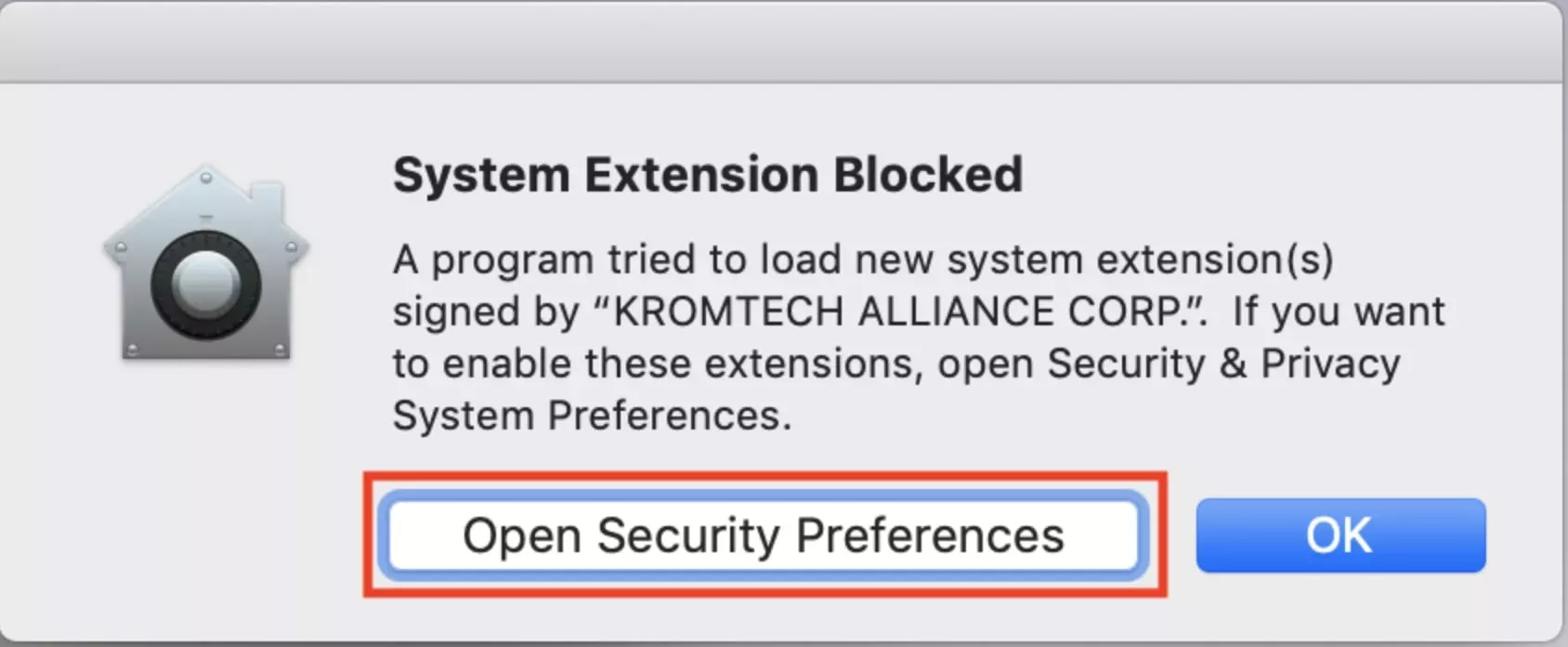Click the bottom-left rivet of the house icon
This screenshot has width=1568, height=647.
(x=133, y=349)
